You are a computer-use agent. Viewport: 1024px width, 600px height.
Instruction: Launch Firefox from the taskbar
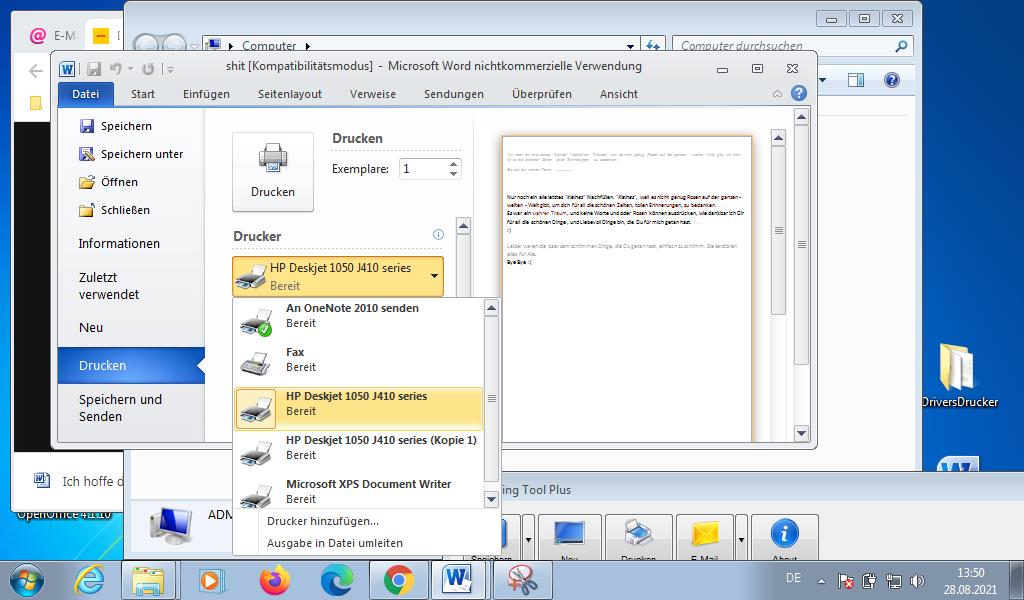point(274,580)
